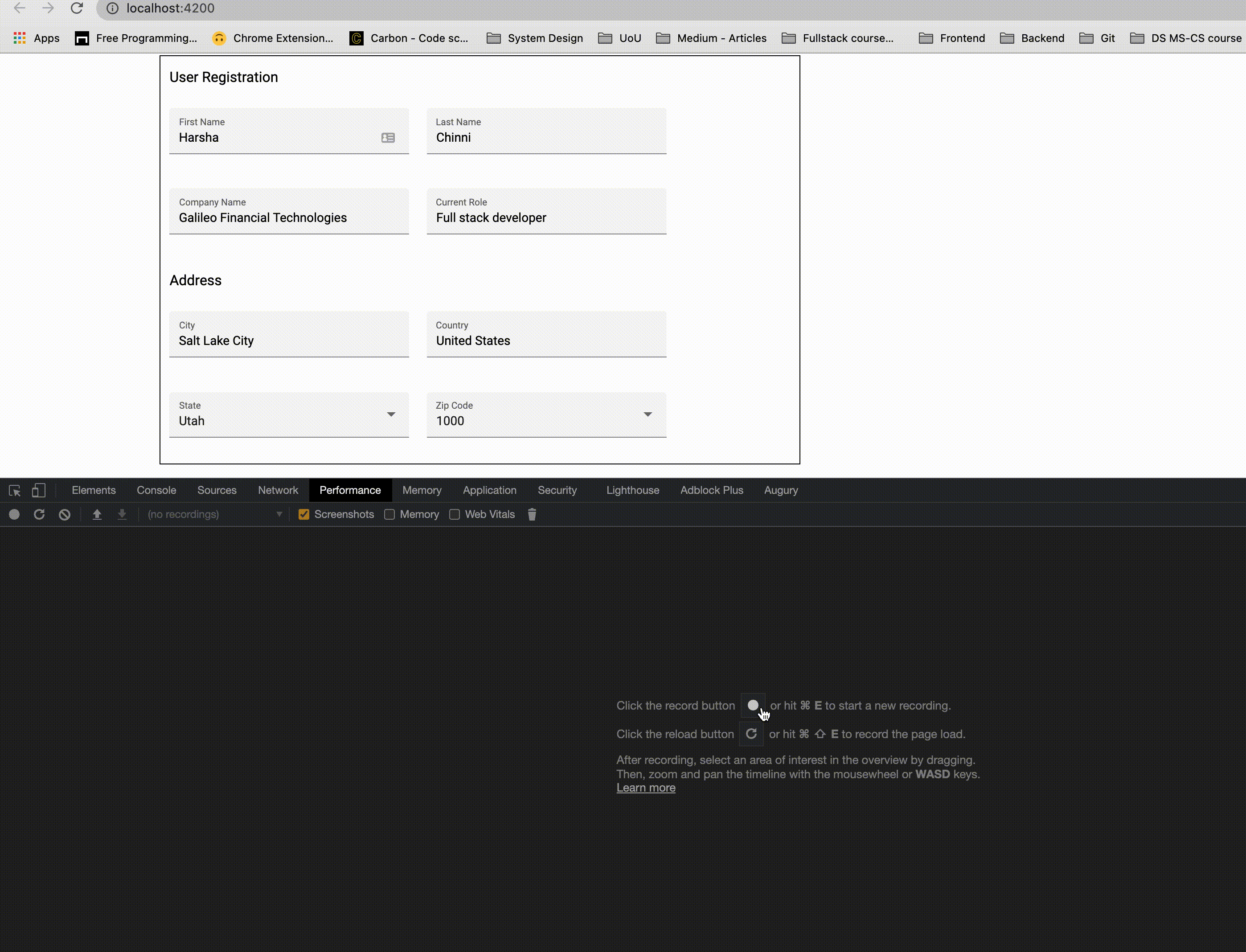Activate the DevTools inspect element tool
Viewport: 1246px width, 952px height.
pos(15,491)
